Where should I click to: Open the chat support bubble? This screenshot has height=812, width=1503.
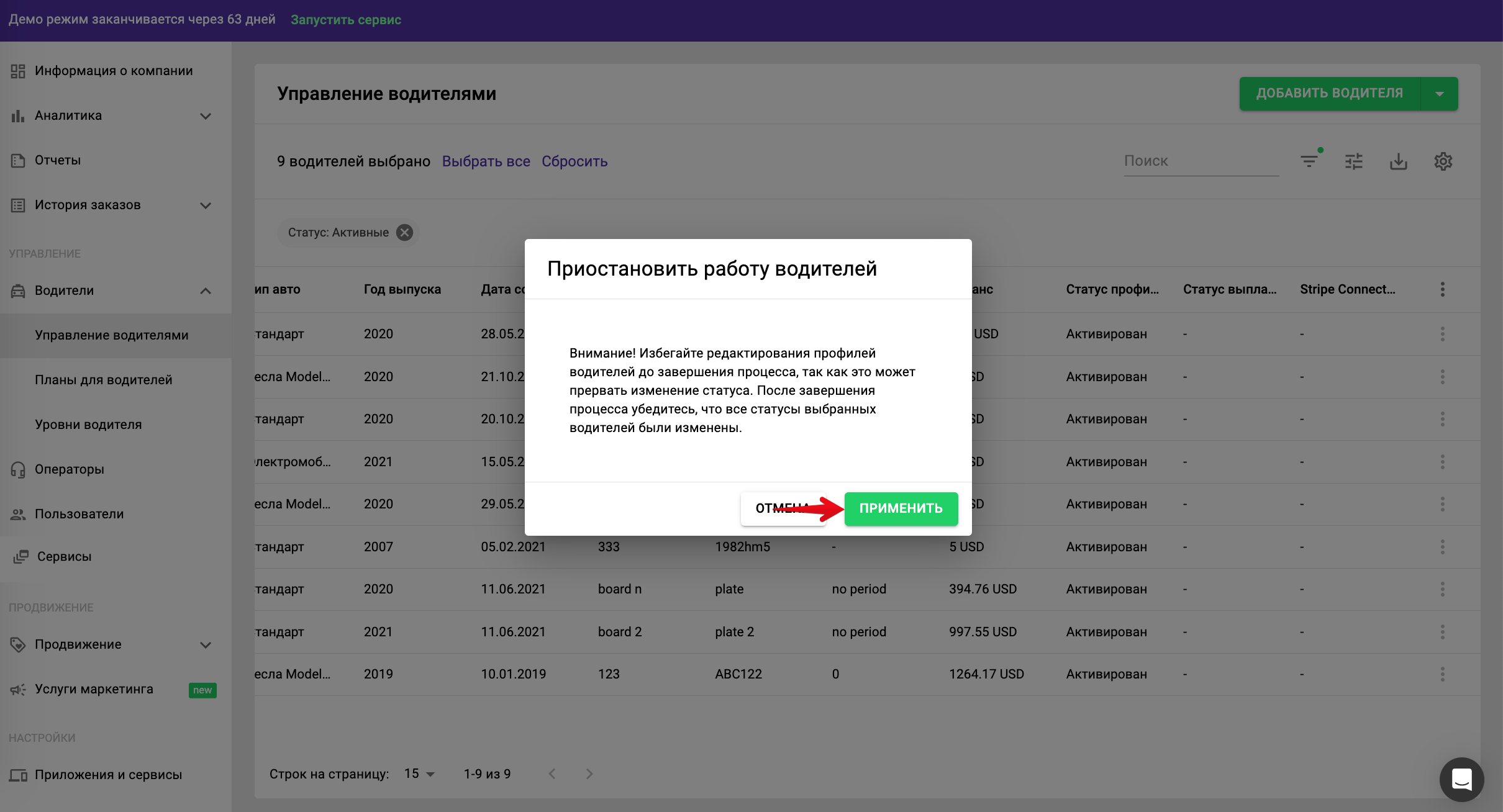click(x=1461, y=779)
